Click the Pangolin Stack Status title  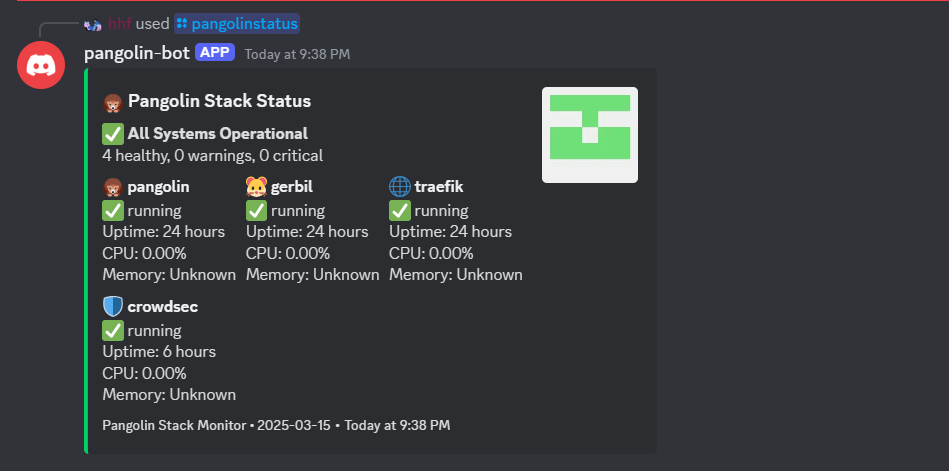click(x=219, y=101)
